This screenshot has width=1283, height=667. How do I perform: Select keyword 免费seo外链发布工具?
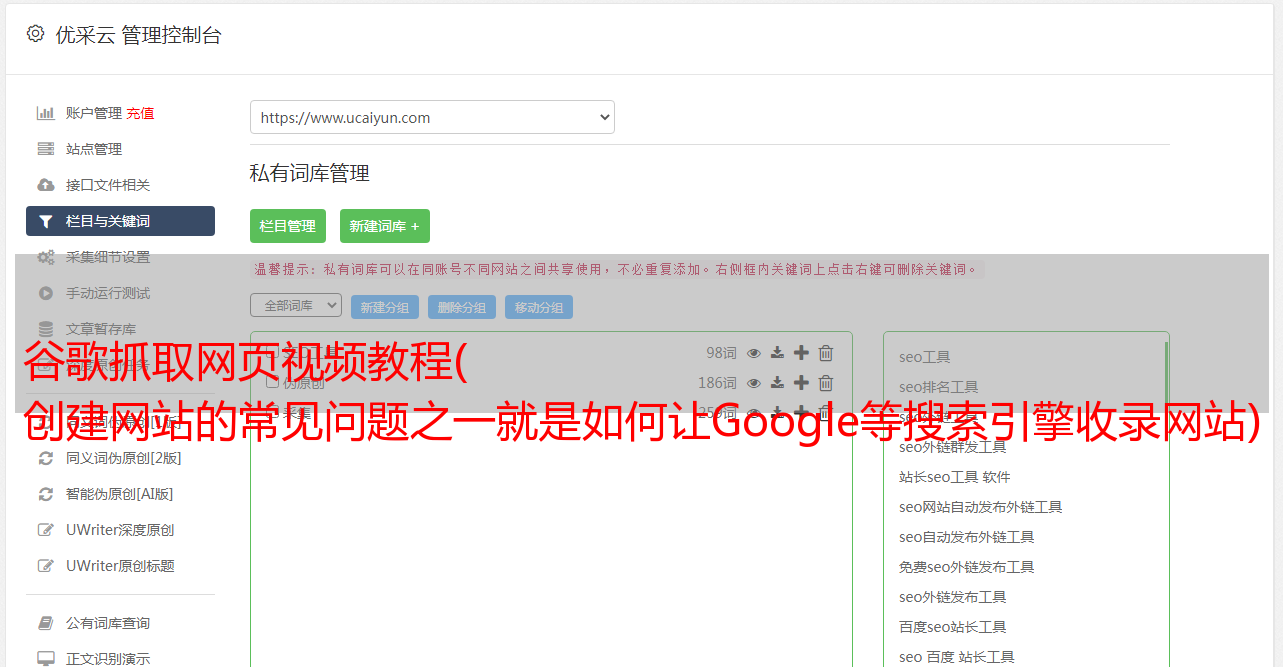point(967,567)
